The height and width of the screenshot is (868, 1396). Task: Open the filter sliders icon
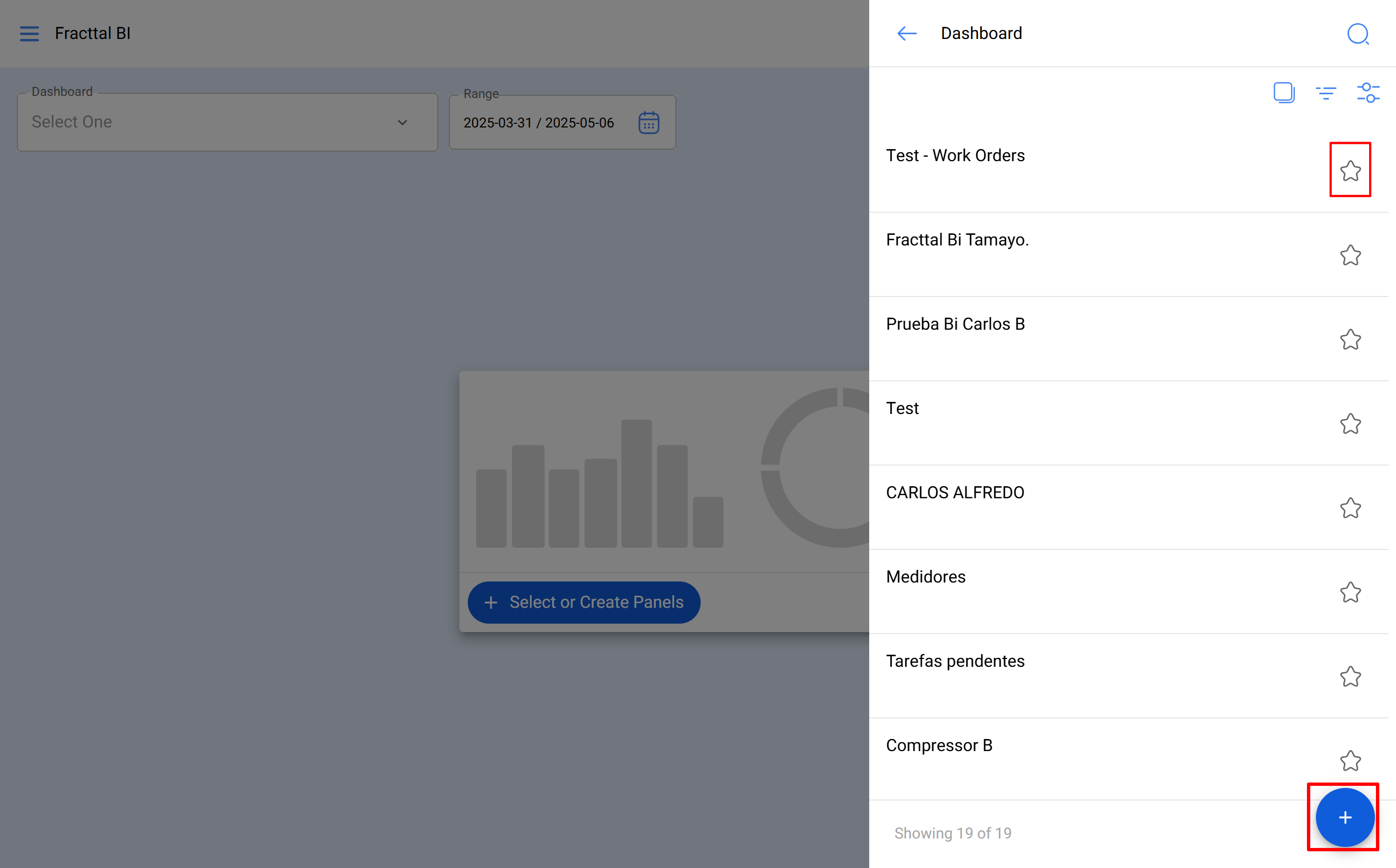pyautogui.click(x=1368, y=92)
